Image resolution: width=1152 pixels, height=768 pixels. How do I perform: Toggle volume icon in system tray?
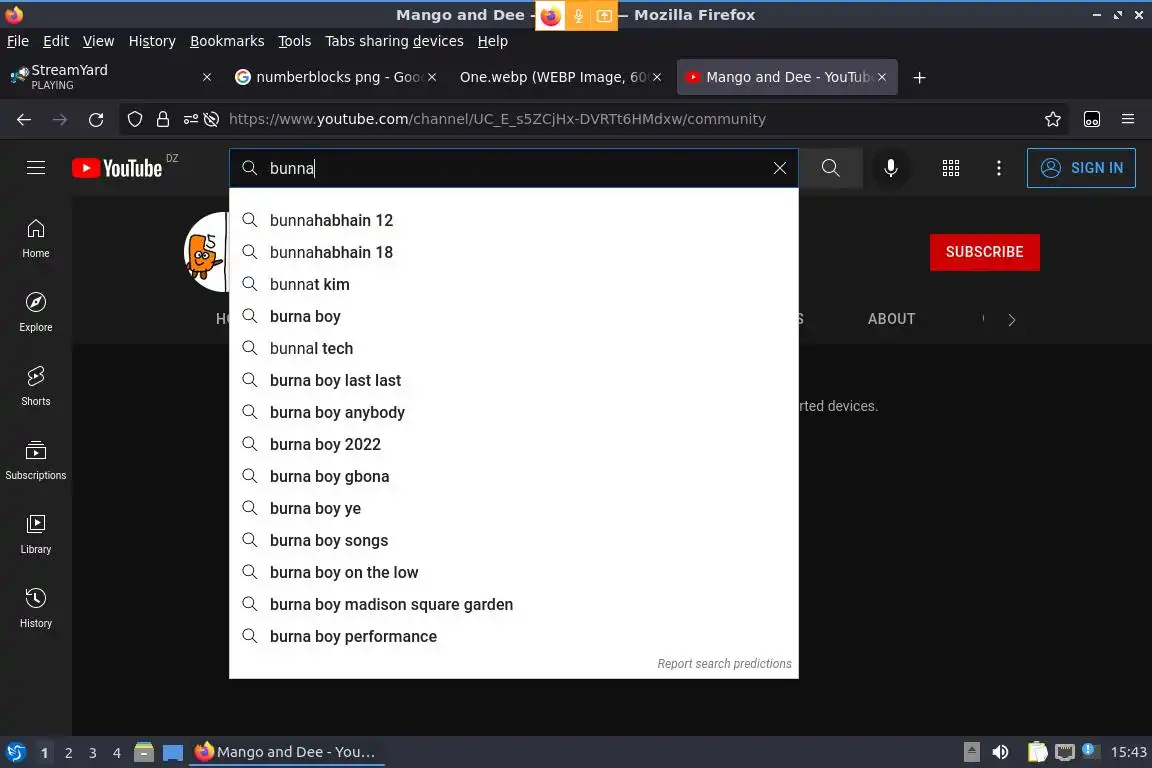click(x=1000, y=752)
